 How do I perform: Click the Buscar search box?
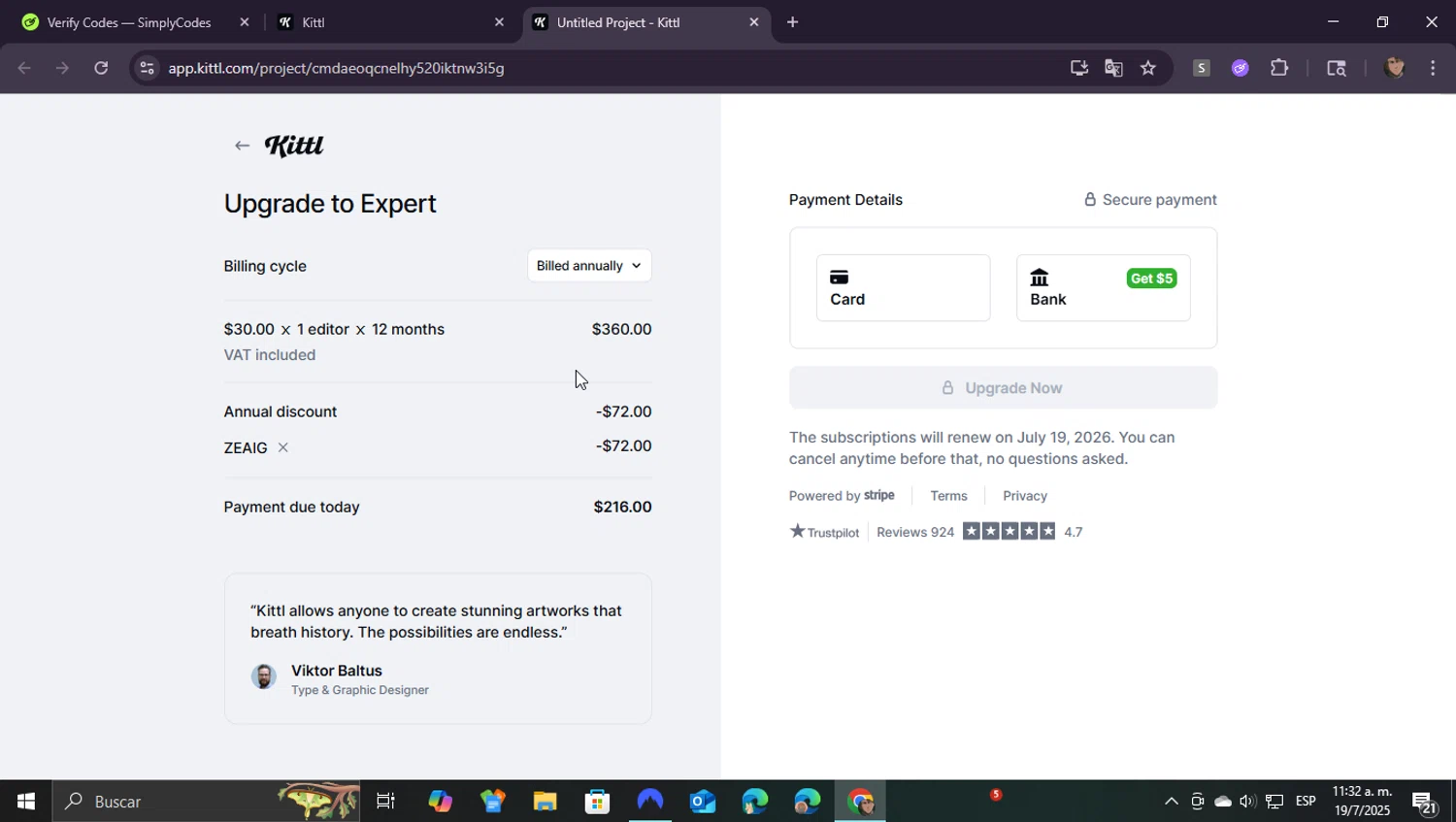[x=206, y=802]
